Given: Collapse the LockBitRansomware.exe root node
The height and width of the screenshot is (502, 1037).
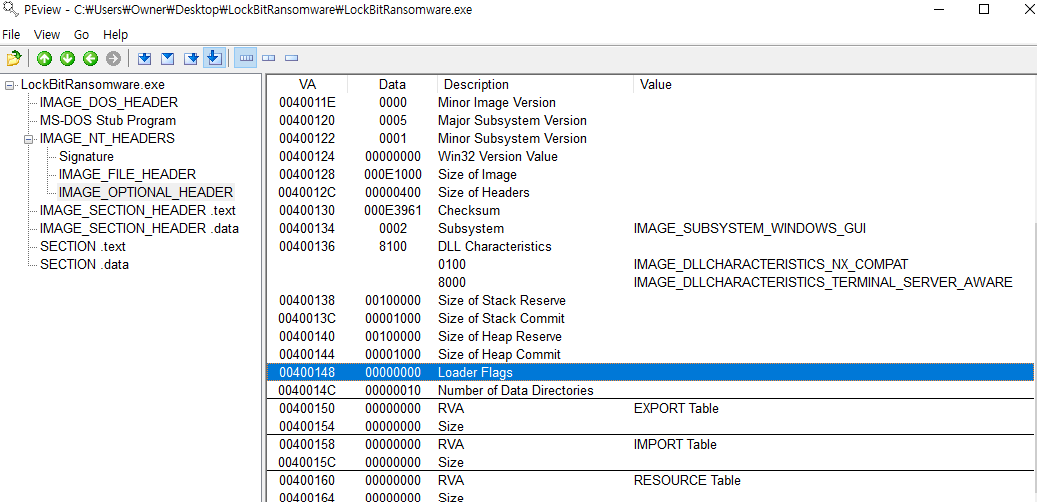Looking at the screenshot, I should (x=9, y=85).
